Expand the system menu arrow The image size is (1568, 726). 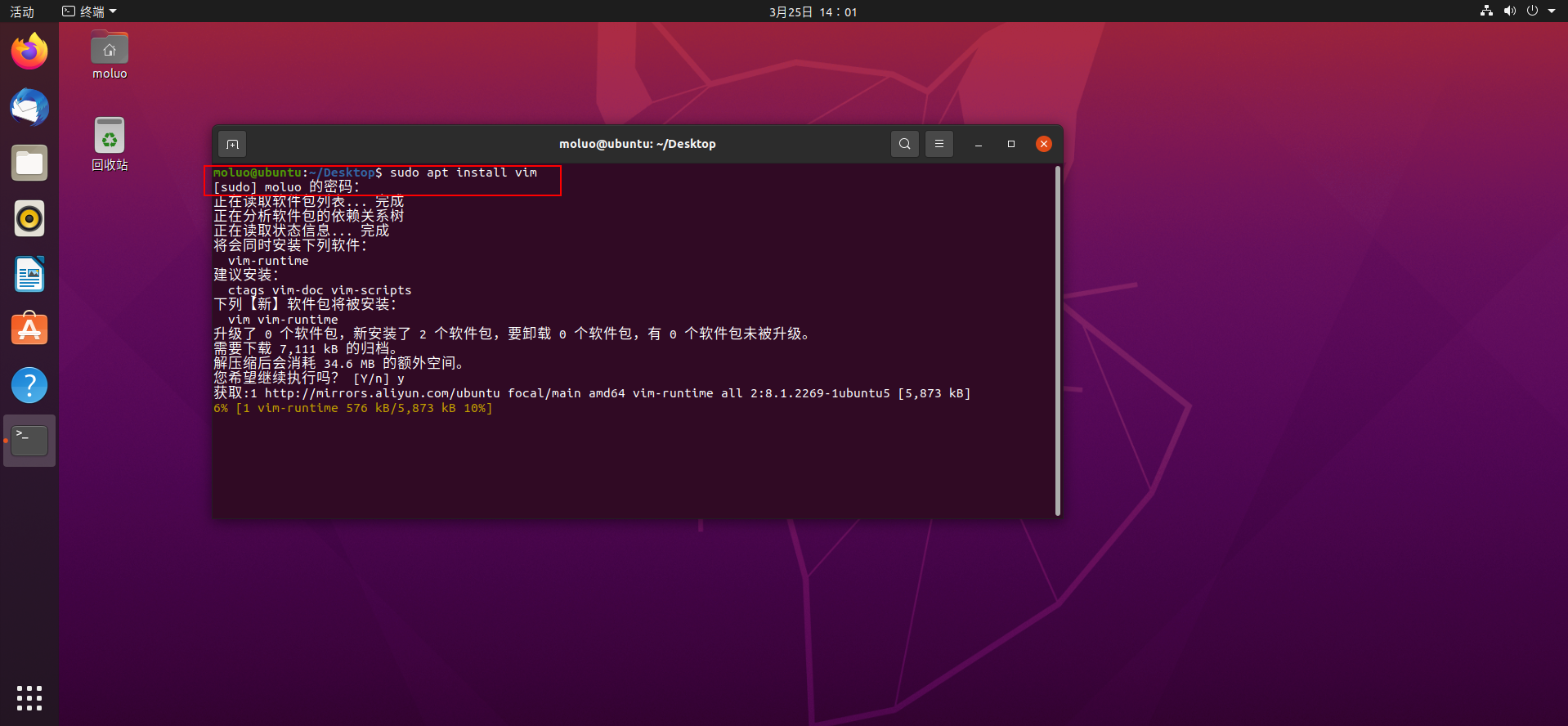(1552, 11)
